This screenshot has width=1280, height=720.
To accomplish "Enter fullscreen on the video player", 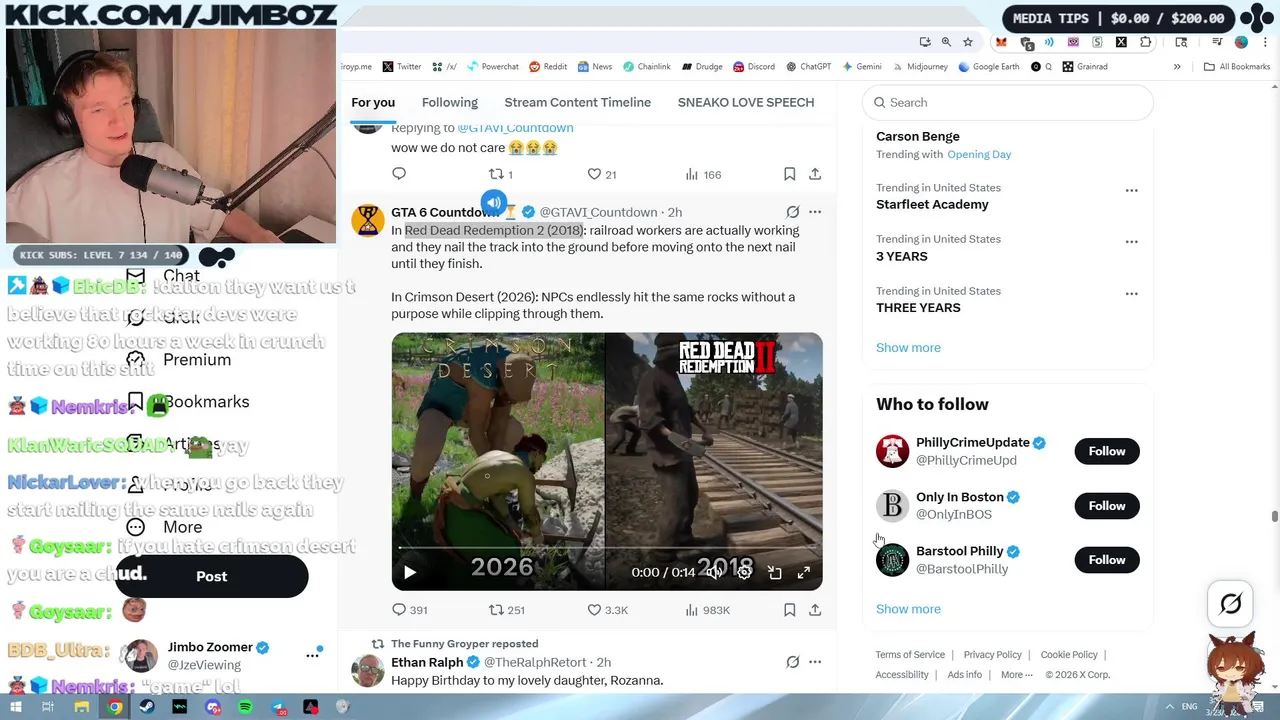I will point(803,573).
